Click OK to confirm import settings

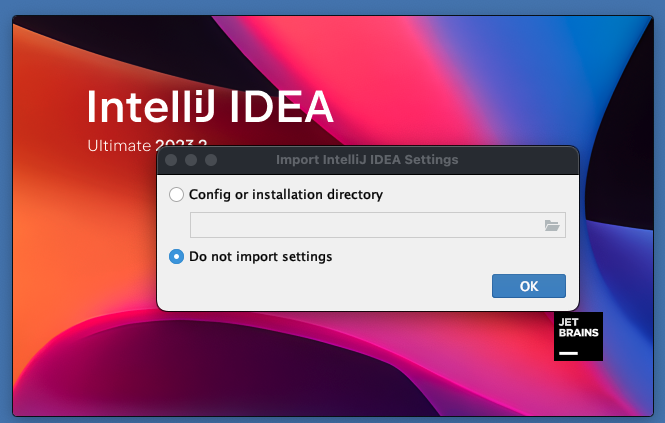click(528, 286)
